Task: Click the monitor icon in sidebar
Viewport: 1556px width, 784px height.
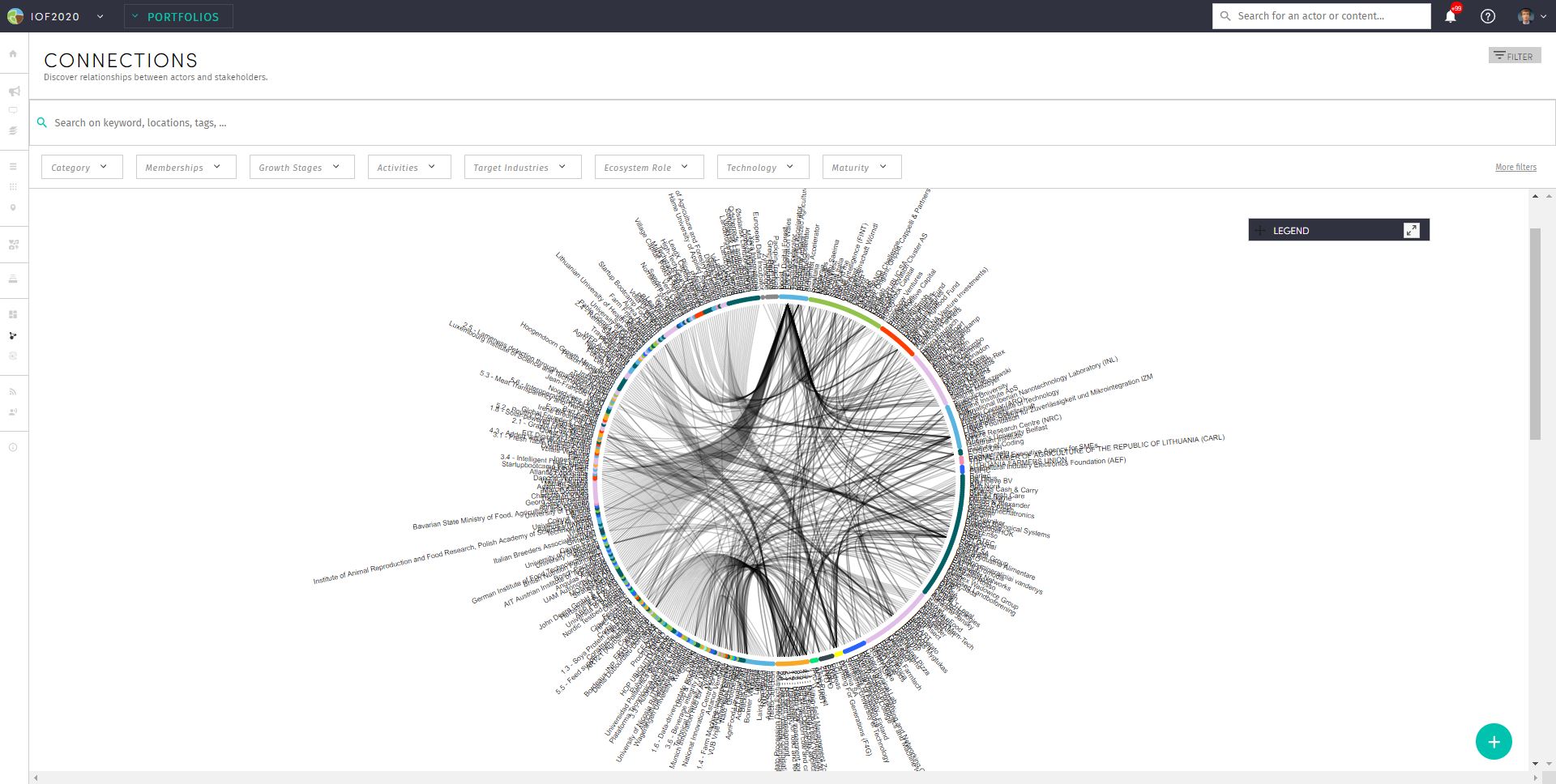Action: pos(13,110)
